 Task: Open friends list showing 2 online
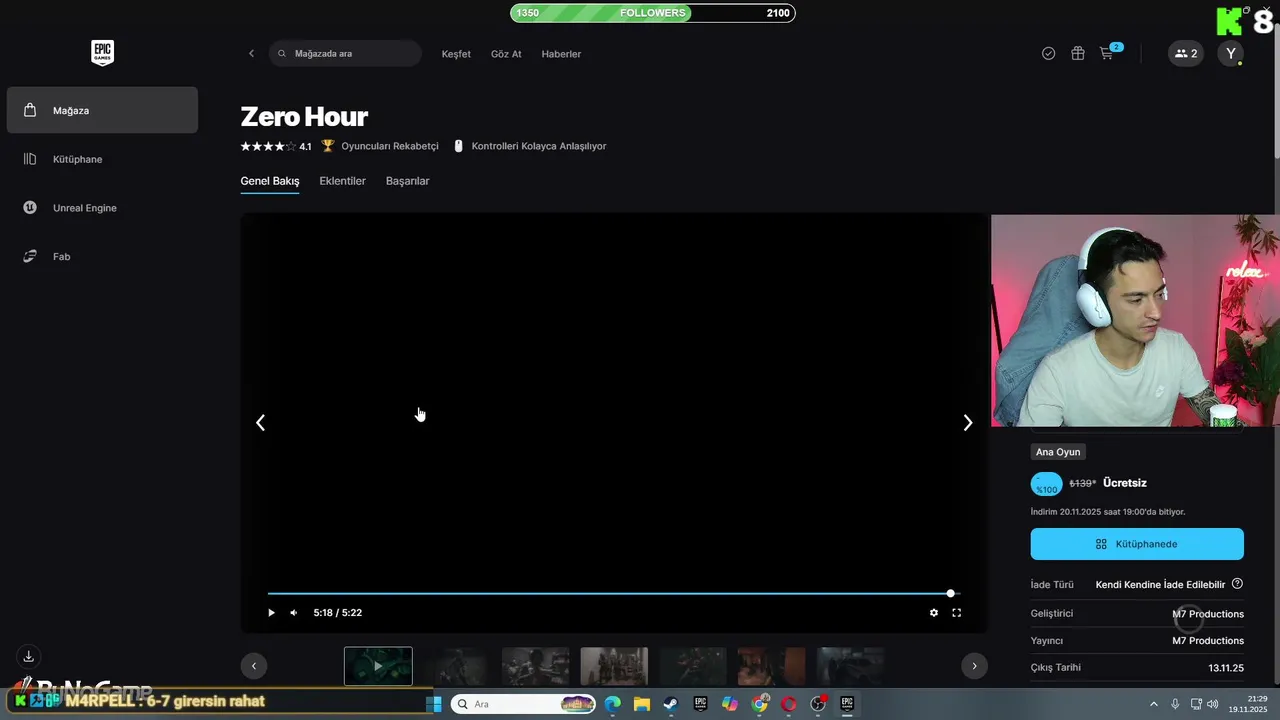[x=1186, y=54]
